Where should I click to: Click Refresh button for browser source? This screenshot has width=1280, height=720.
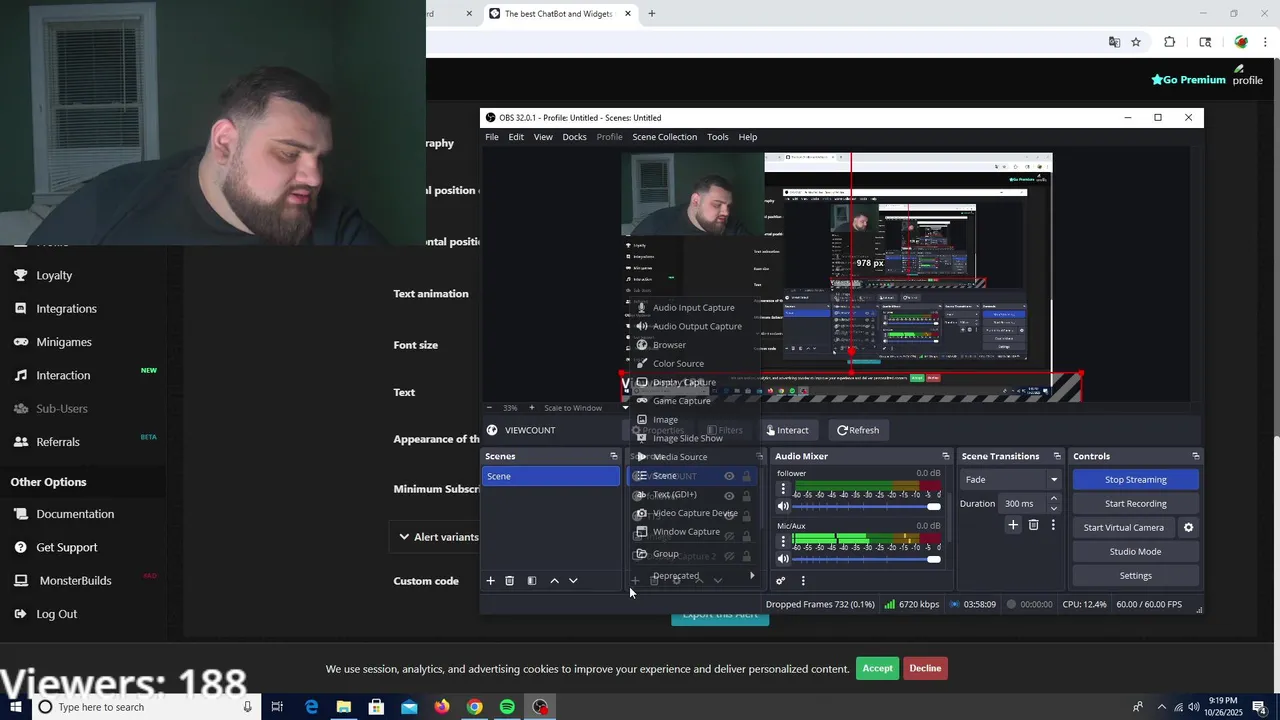pos(858,430)
